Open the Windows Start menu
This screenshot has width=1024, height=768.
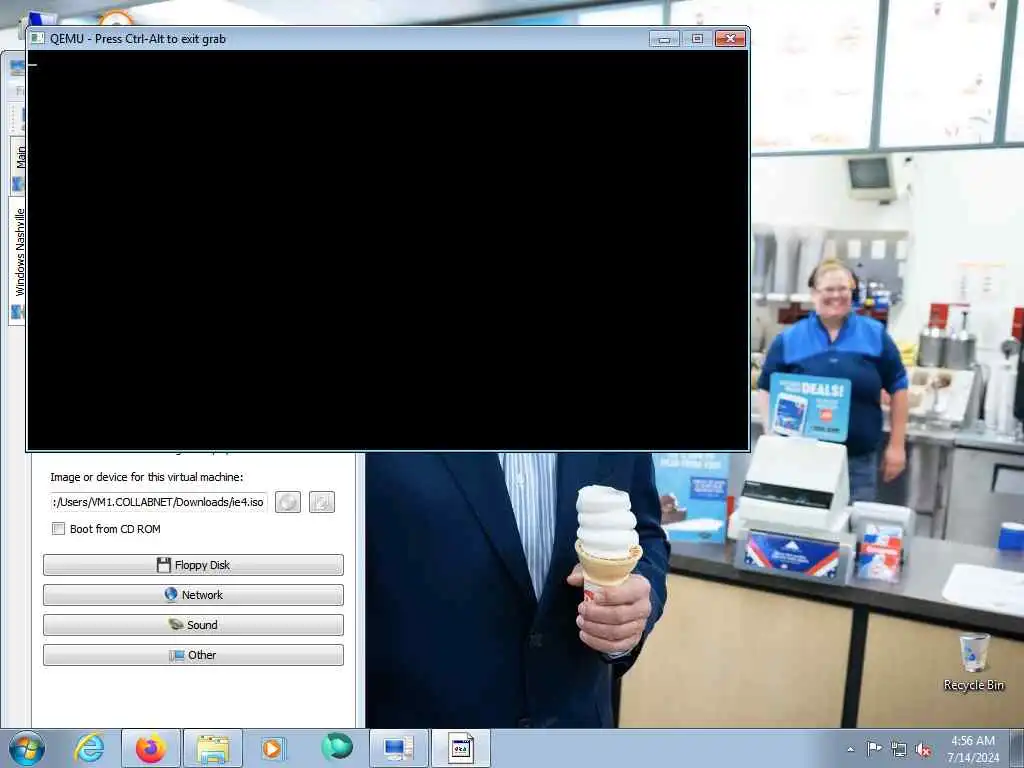[x=27, y=748]
